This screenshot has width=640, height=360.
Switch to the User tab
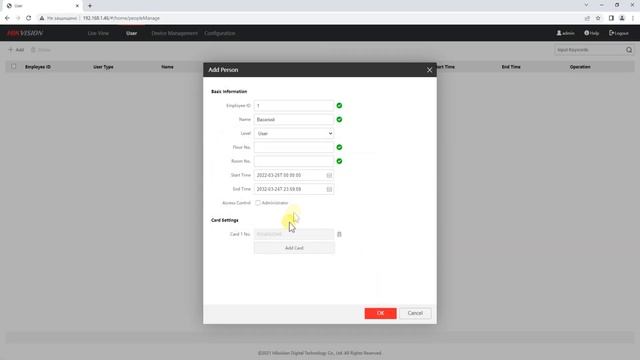(131, 33)
